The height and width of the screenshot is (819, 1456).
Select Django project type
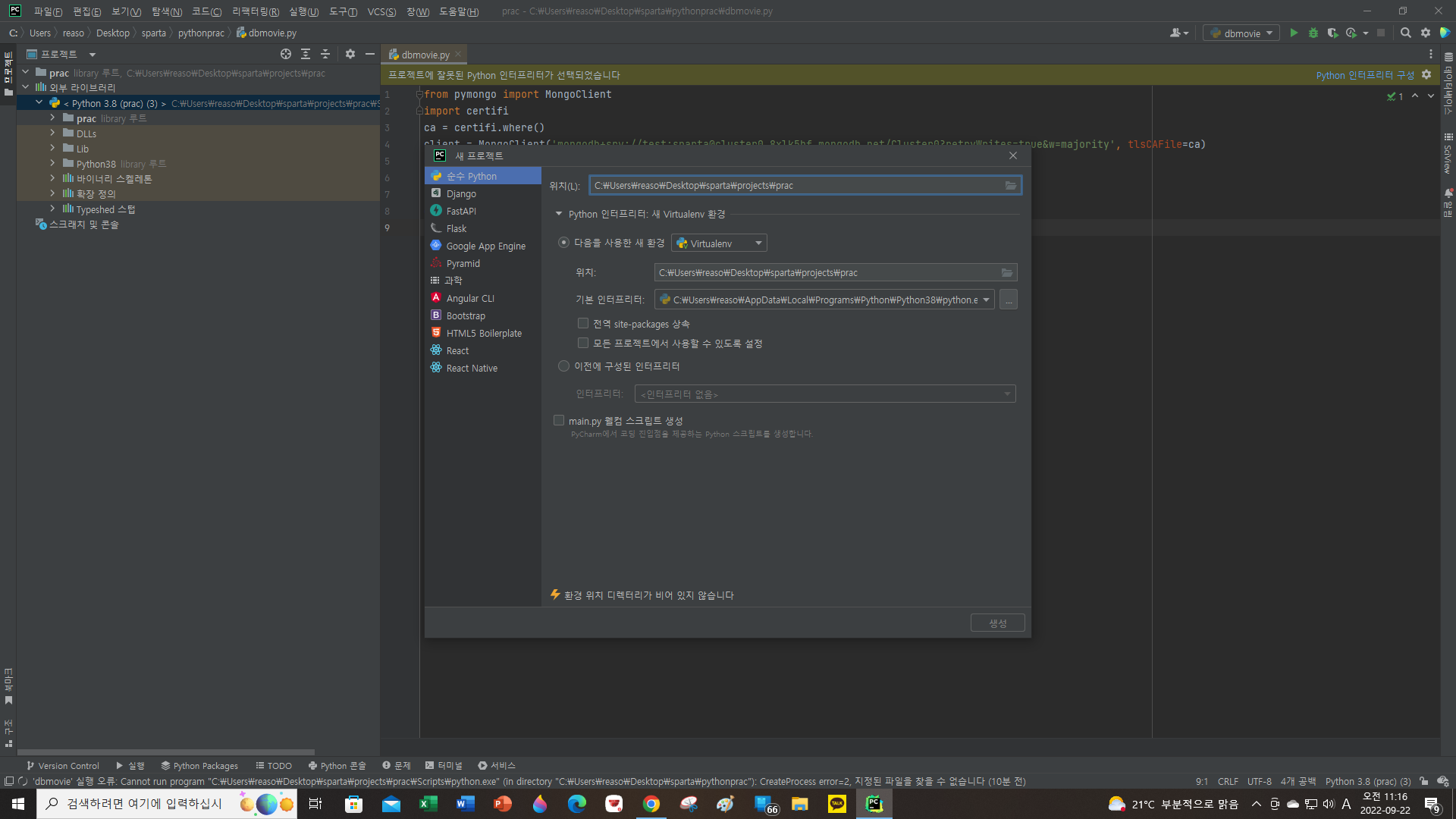click(x=461, y=193)
